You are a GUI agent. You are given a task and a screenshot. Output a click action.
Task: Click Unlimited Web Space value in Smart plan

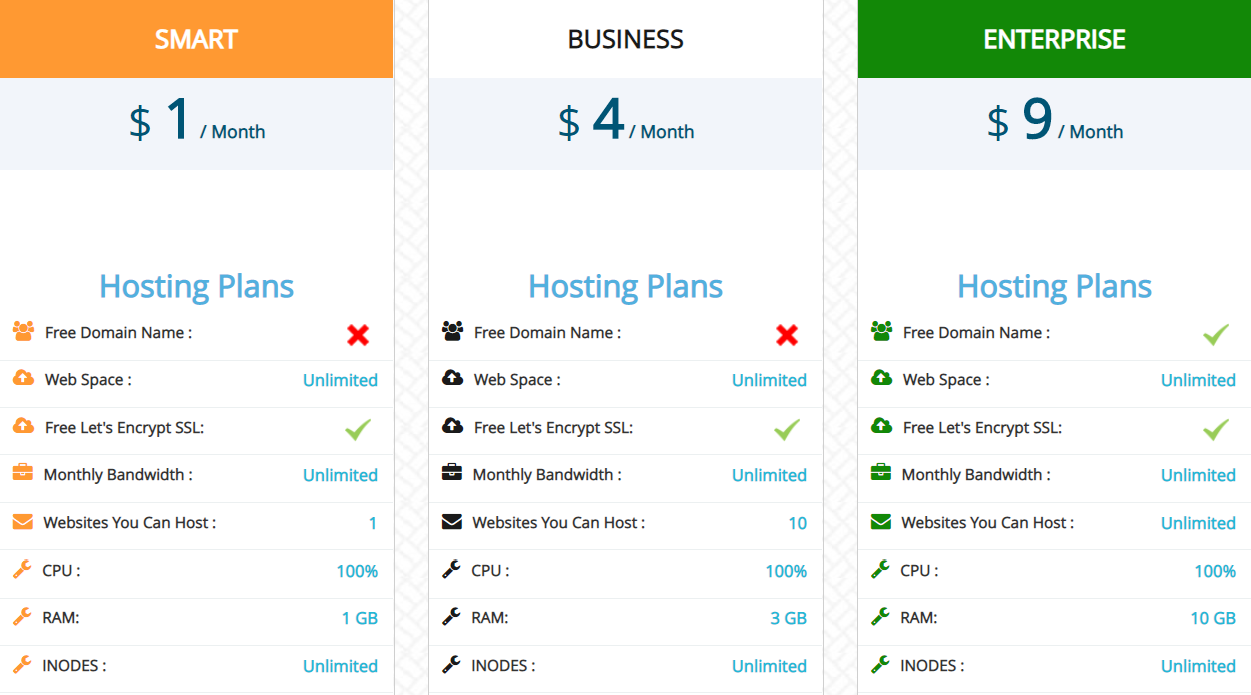tap(340, 380)
